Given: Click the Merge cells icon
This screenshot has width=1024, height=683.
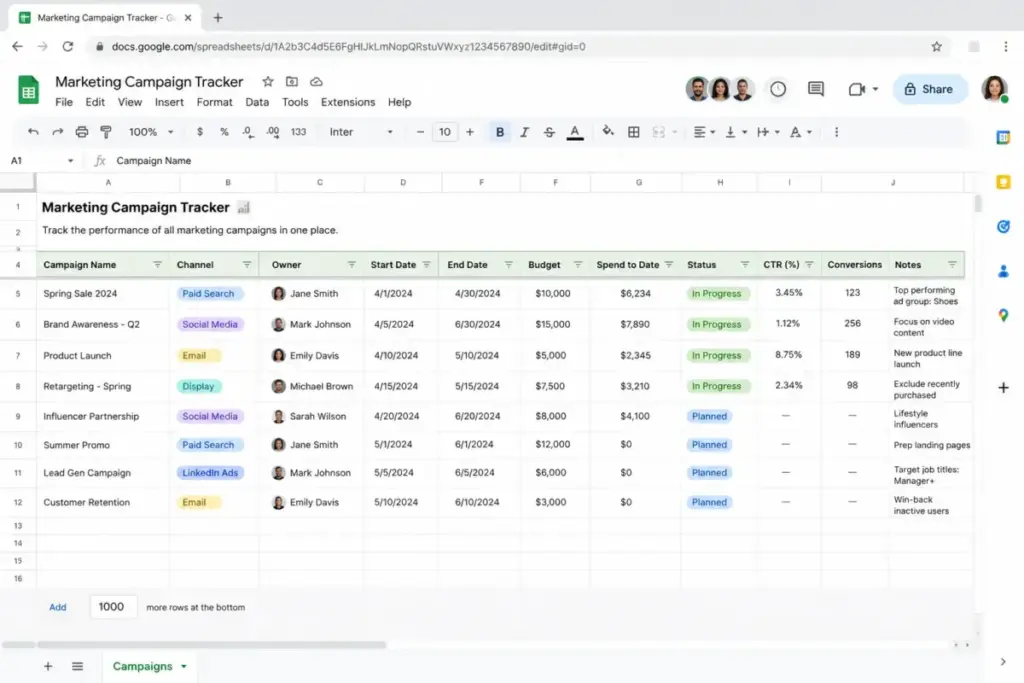Looking at the screenshot, I should point(658,132).
